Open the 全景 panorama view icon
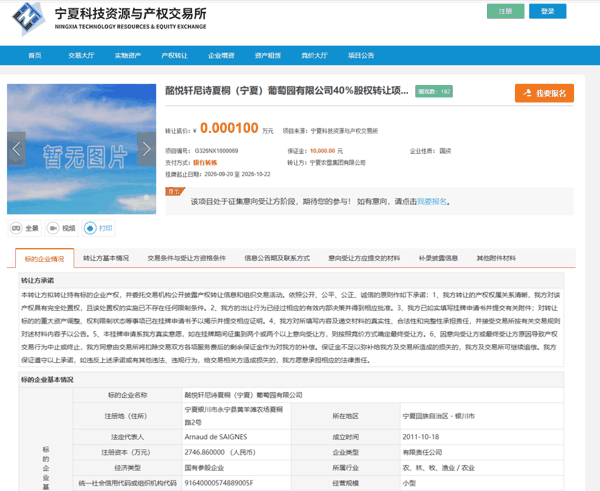The height and width of the screenshot is (491, 600). click(x=16, y=228)
